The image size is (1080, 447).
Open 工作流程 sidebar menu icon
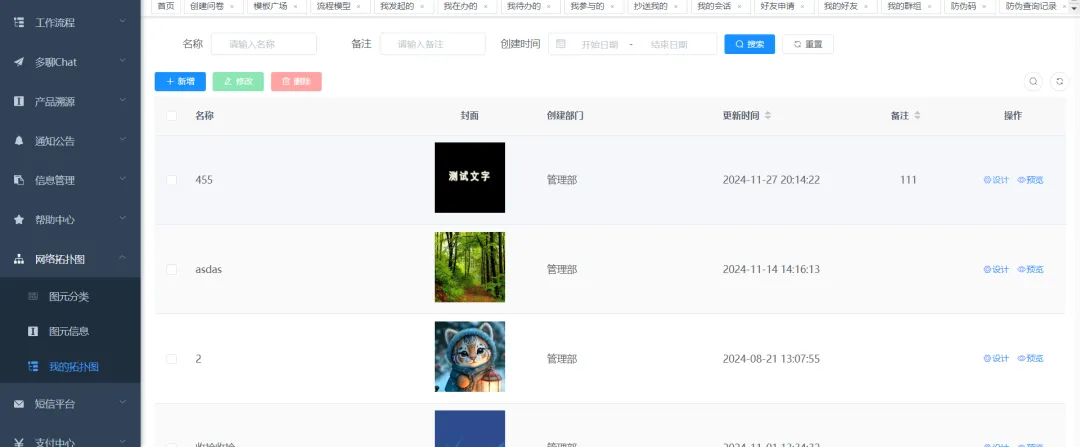tap(19, 22)
